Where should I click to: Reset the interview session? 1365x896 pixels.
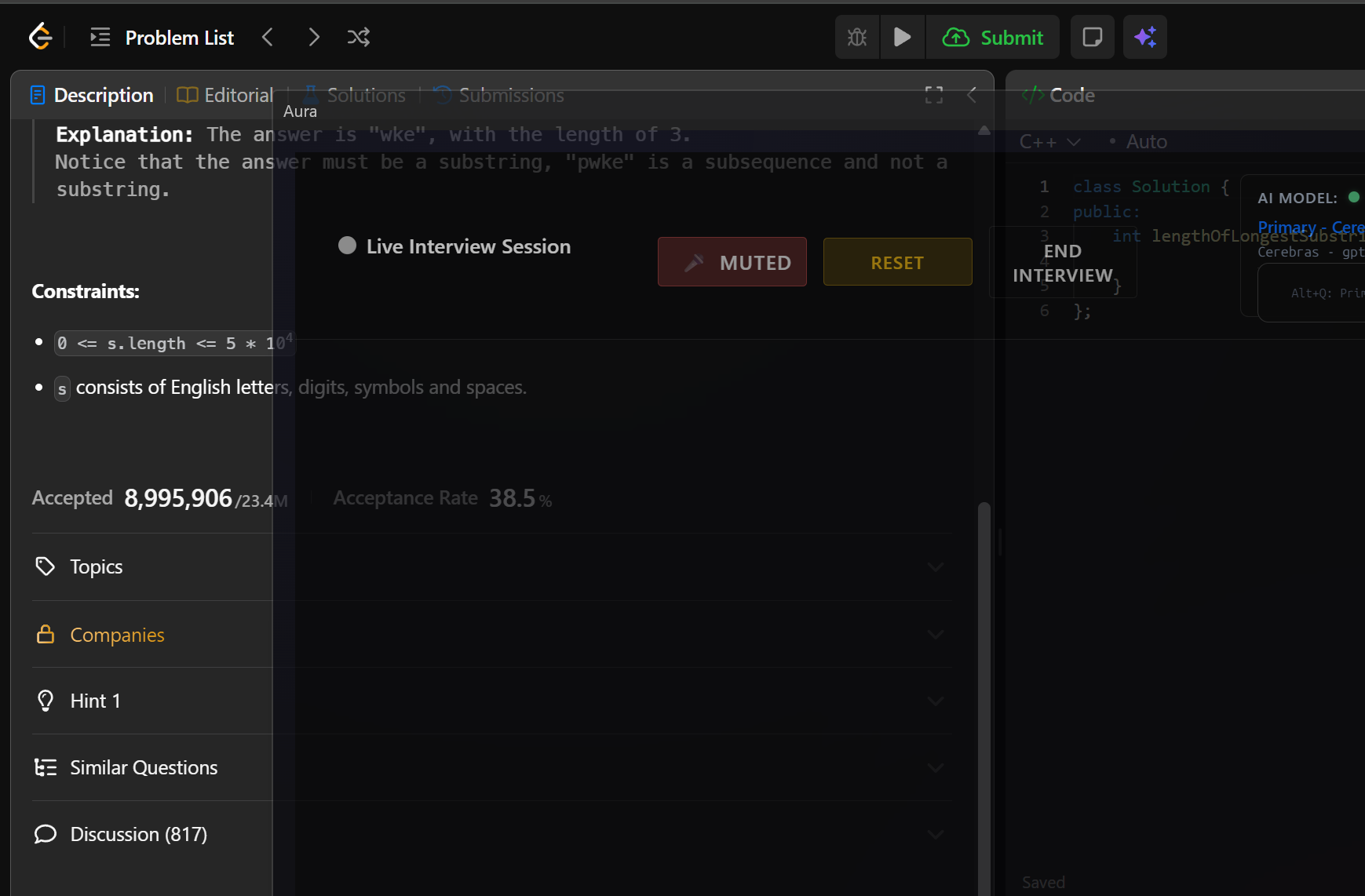[897, 261]
